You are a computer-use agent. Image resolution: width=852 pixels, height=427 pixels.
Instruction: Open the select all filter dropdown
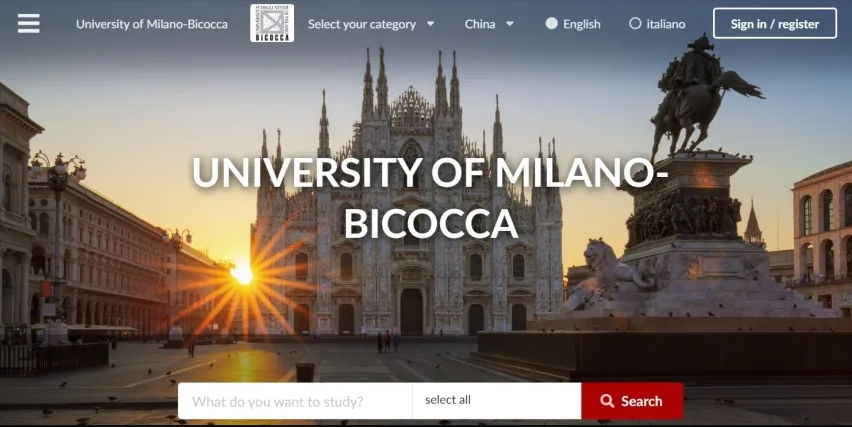pyautogui.click(x=497, y=400)
